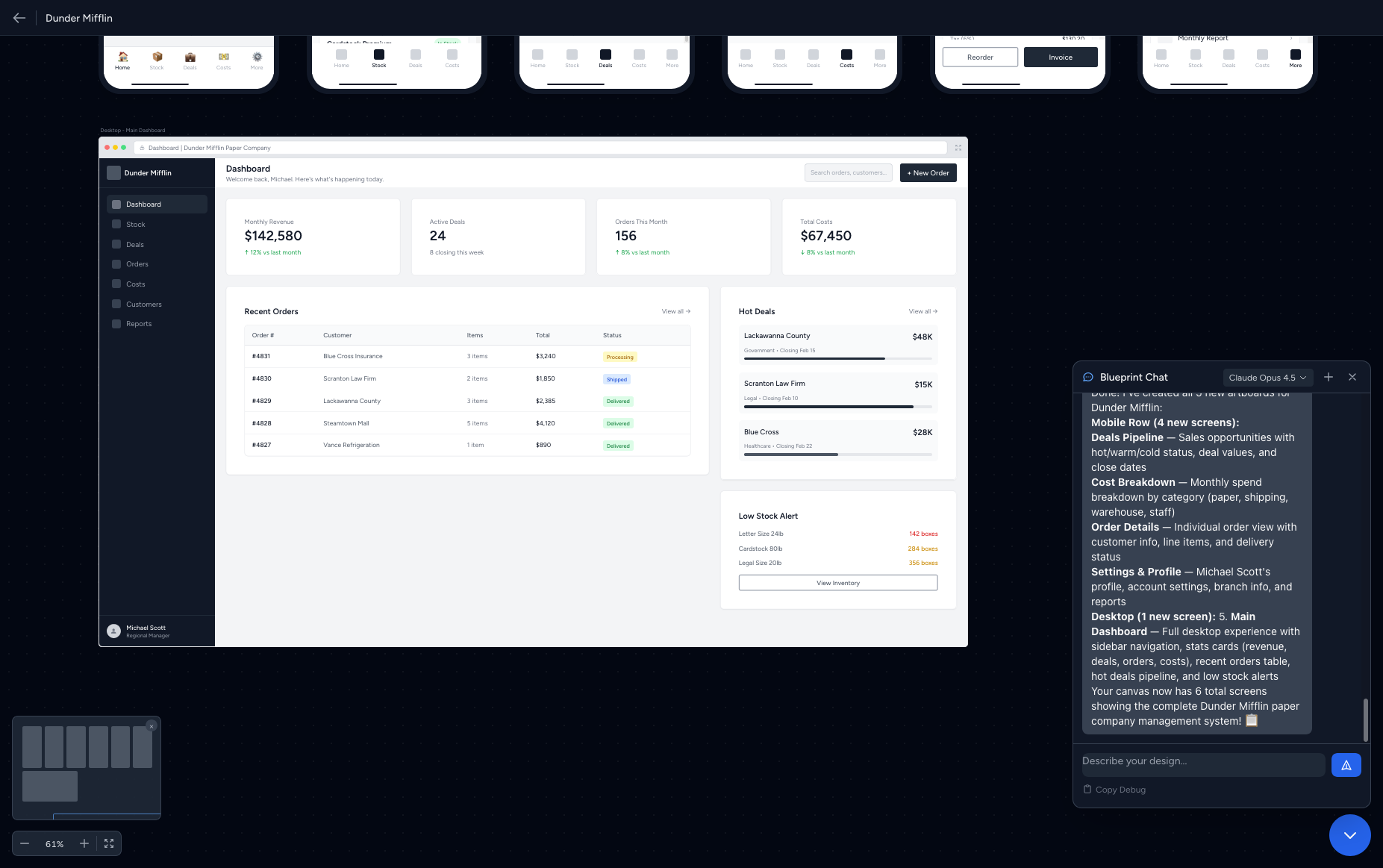
Task: Expand the Monthly Report chevron
Action: (x=1291, y=37)
